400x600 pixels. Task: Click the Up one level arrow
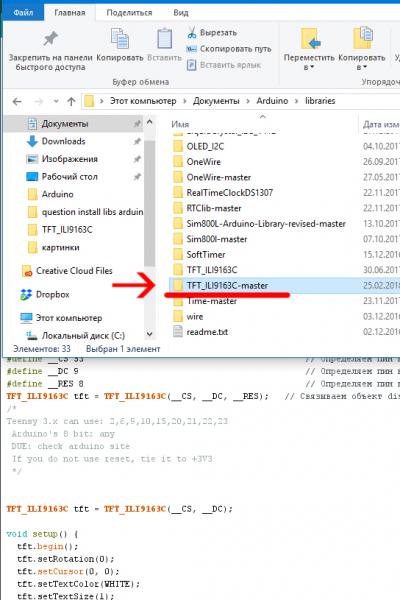coord(71,101)
